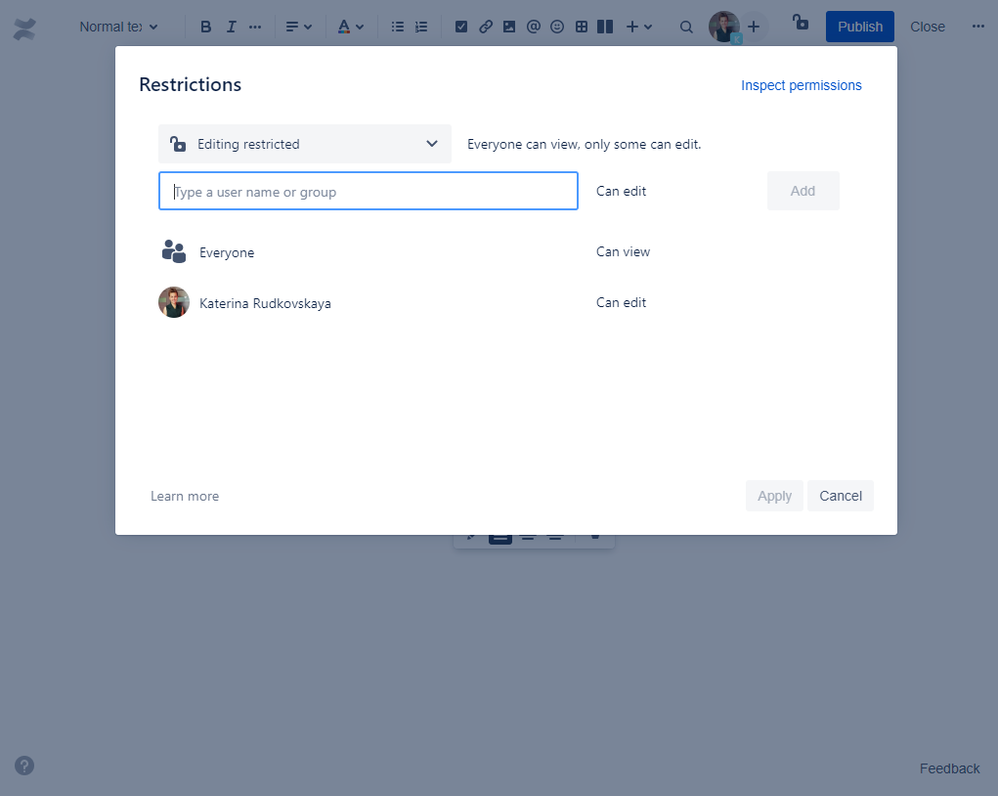Click the find and replace search icon
Image resolution: width=998 pixels, height=796 pixels.
[x=686, y=27]
